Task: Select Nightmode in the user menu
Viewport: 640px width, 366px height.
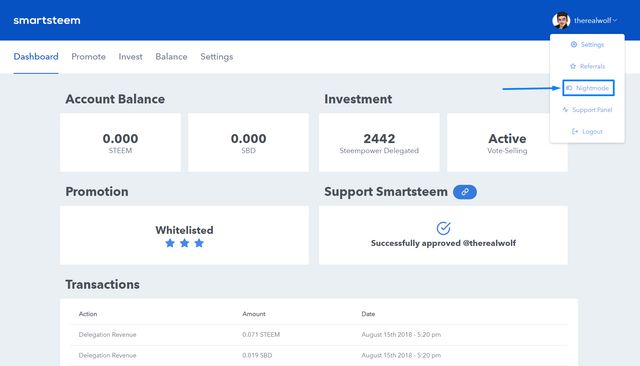Action: [588, 88]
